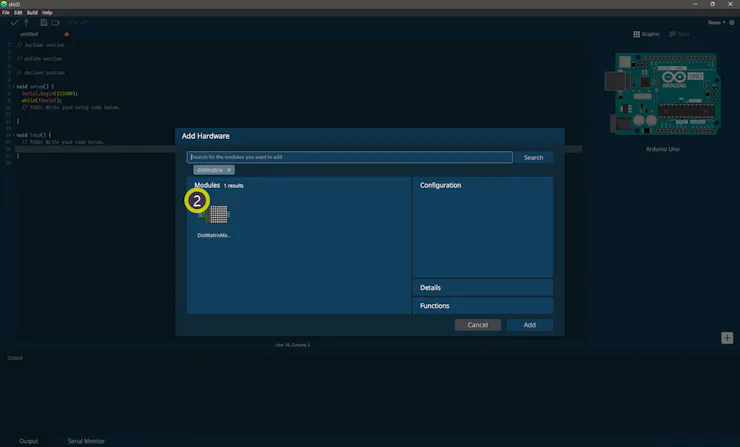740x447 pixels.
Task: Click the upload arrow toolbar icon
Action: tap(26, 22)
